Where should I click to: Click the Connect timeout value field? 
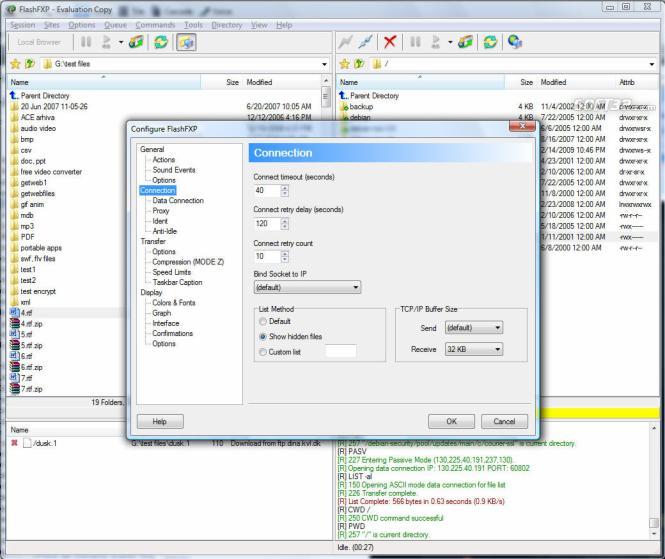[x=267, y=191]
